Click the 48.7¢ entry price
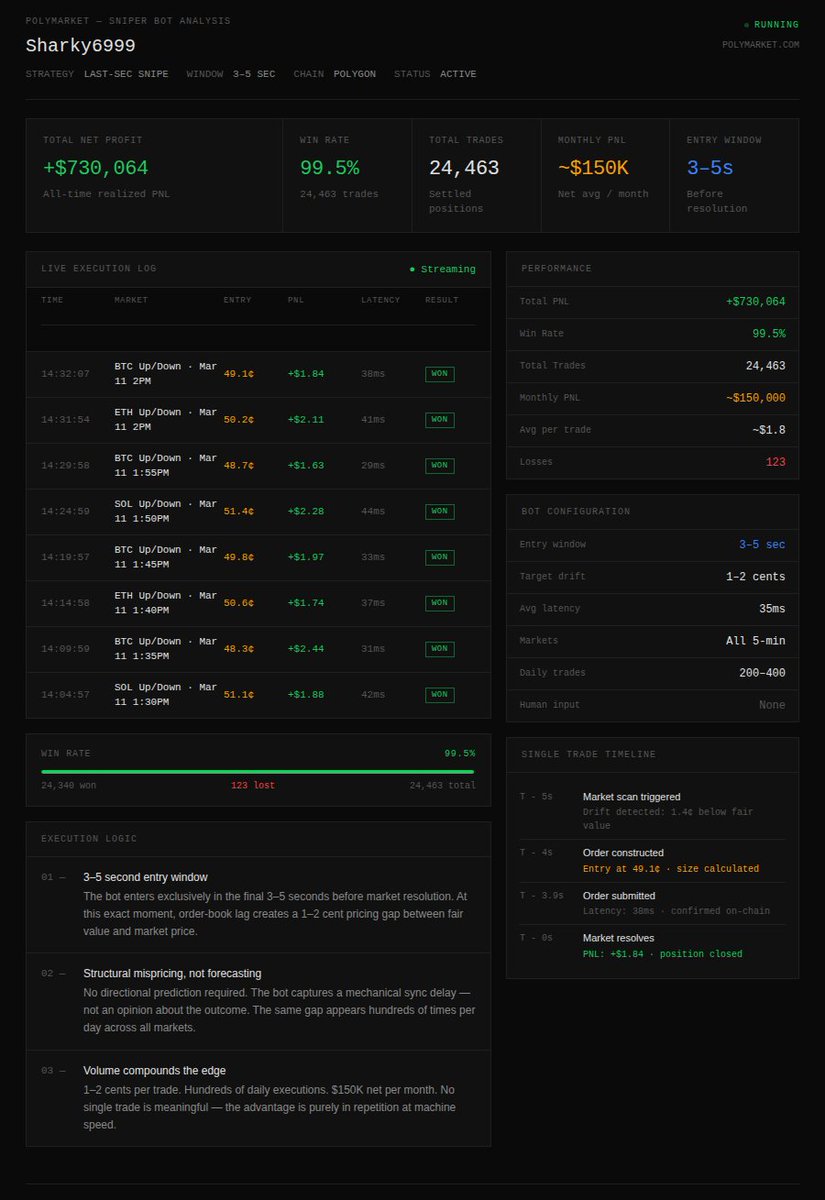Screen dimensions: 825x1200 (x=239, y=466)
